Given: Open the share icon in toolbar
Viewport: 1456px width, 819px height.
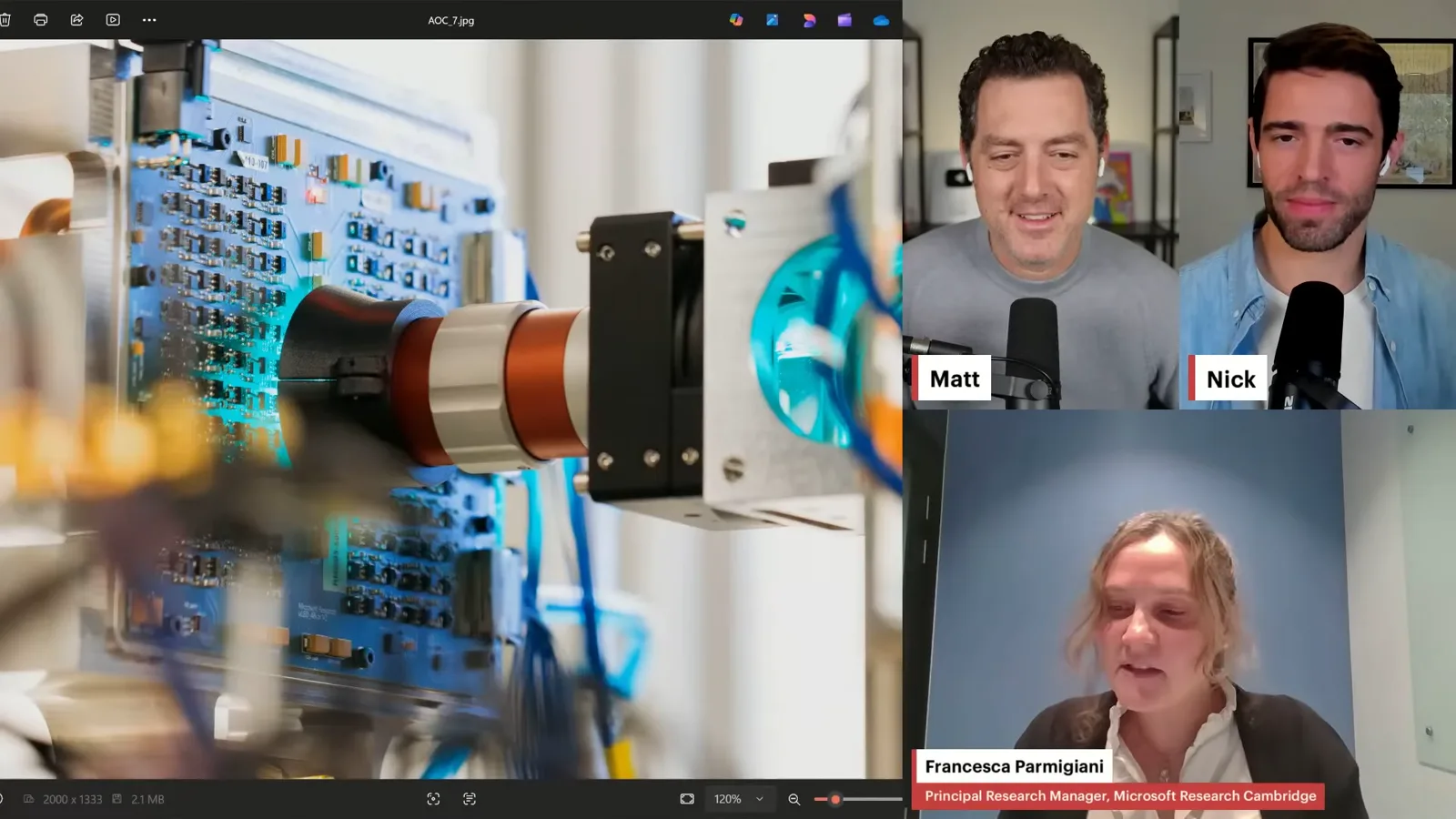Looking at the screenshot, I should point(76,20).
